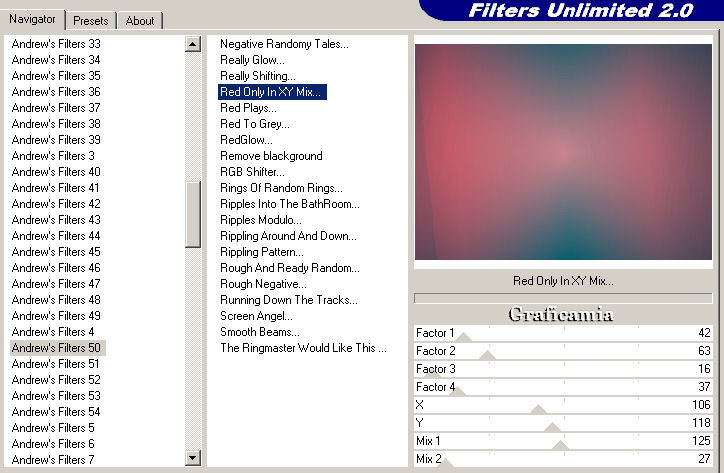Choose RedGlow filter
The height and width of the screenshot is (473, 724).
point(246,139)
